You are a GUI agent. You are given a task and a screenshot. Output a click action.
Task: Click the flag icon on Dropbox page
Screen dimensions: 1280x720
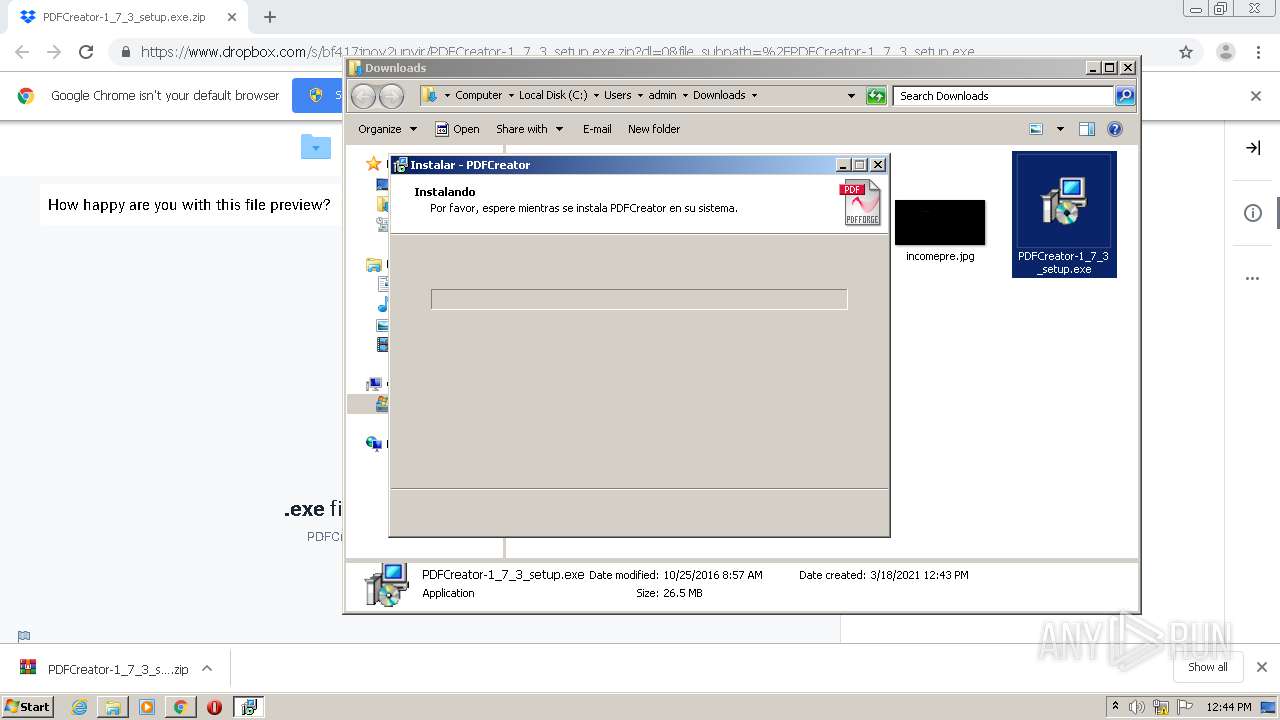[24, 636]
